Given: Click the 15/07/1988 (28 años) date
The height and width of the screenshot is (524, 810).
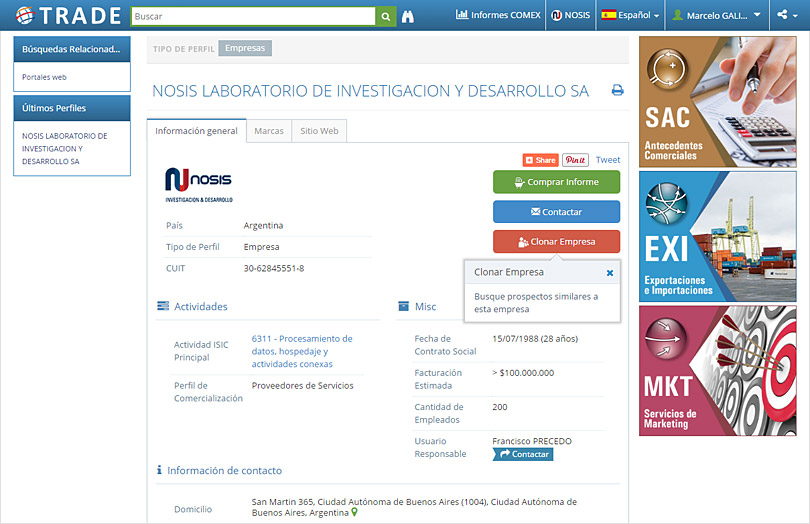Looking at the screenshot, I should 535,339.
